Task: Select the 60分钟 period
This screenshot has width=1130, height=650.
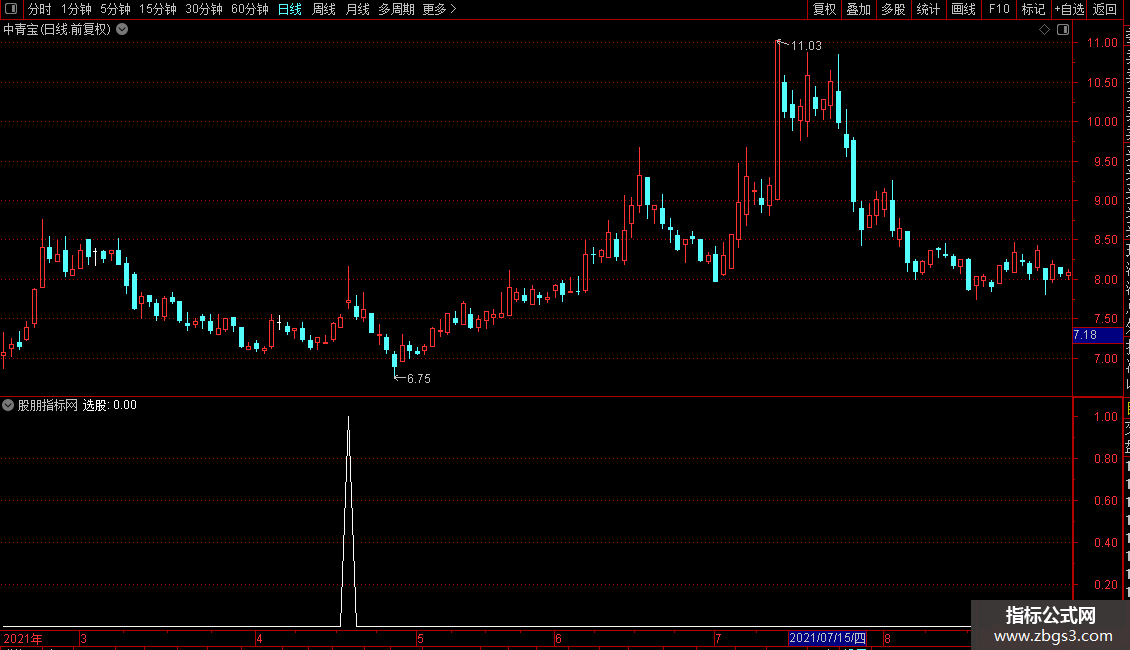Action: (x=250, y=9)
